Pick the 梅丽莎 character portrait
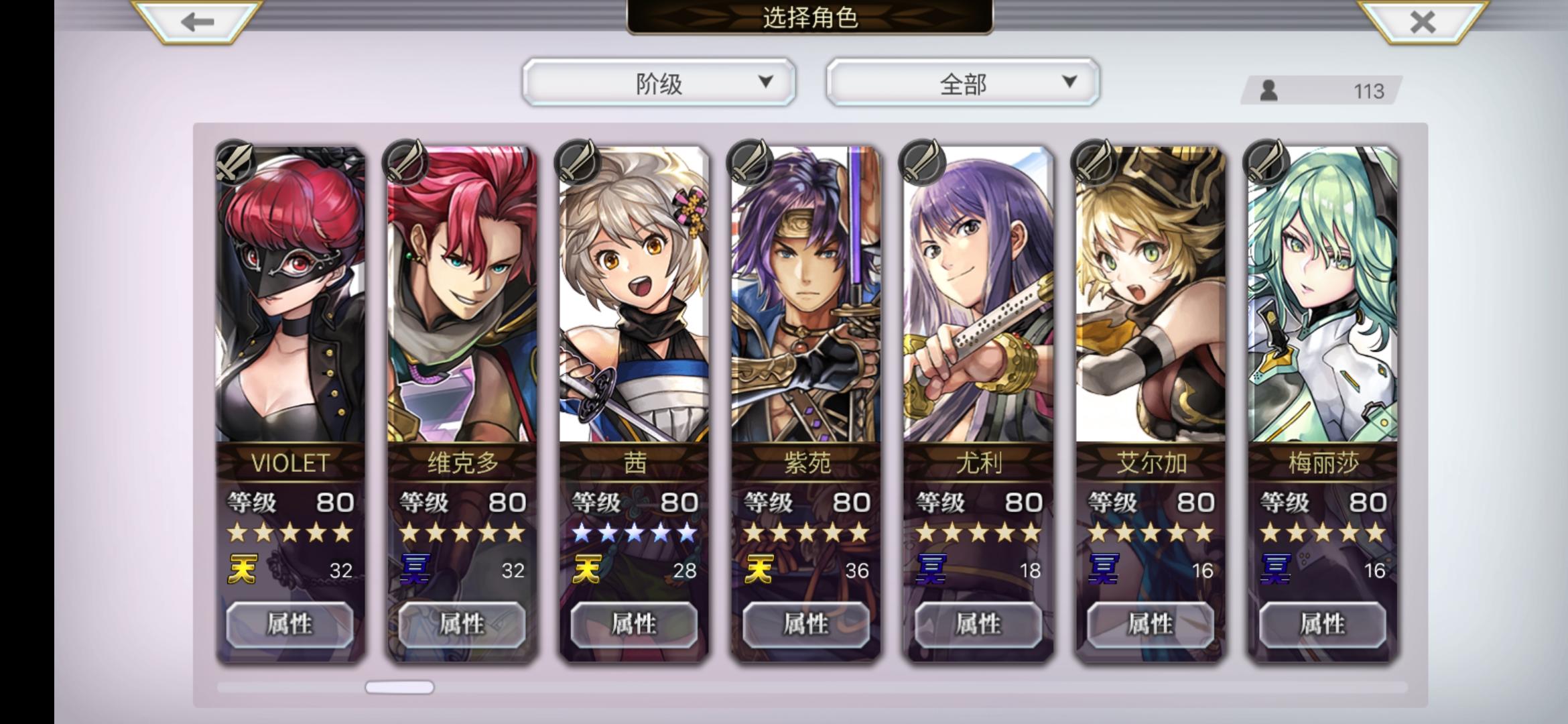Image resolution: width=1568 pixels, height=724 pixels. pyautogui.click(x=1323, y=295)
